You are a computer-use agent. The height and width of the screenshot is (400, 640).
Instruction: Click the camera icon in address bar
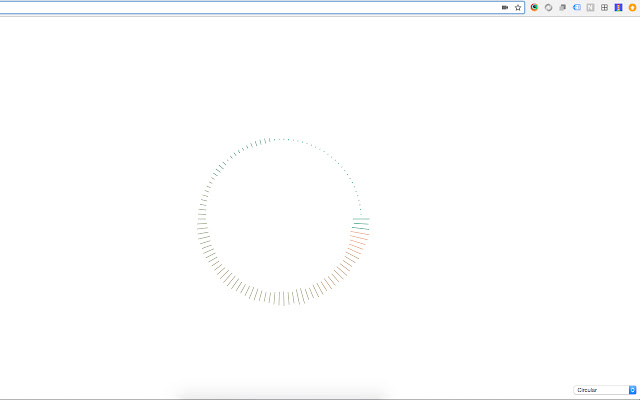[505, 7]
